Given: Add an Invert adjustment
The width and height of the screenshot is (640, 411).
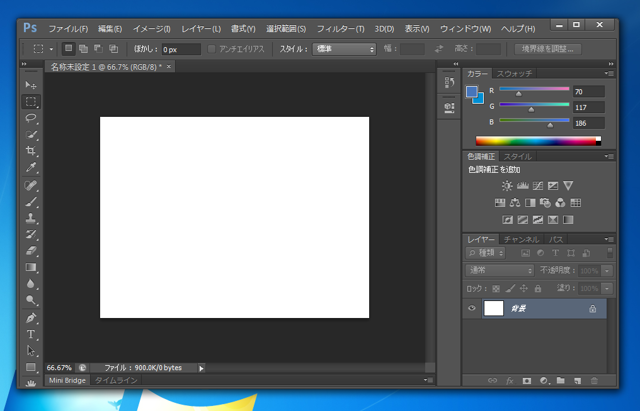Looking at the screenshot, I should click(507, 220).
